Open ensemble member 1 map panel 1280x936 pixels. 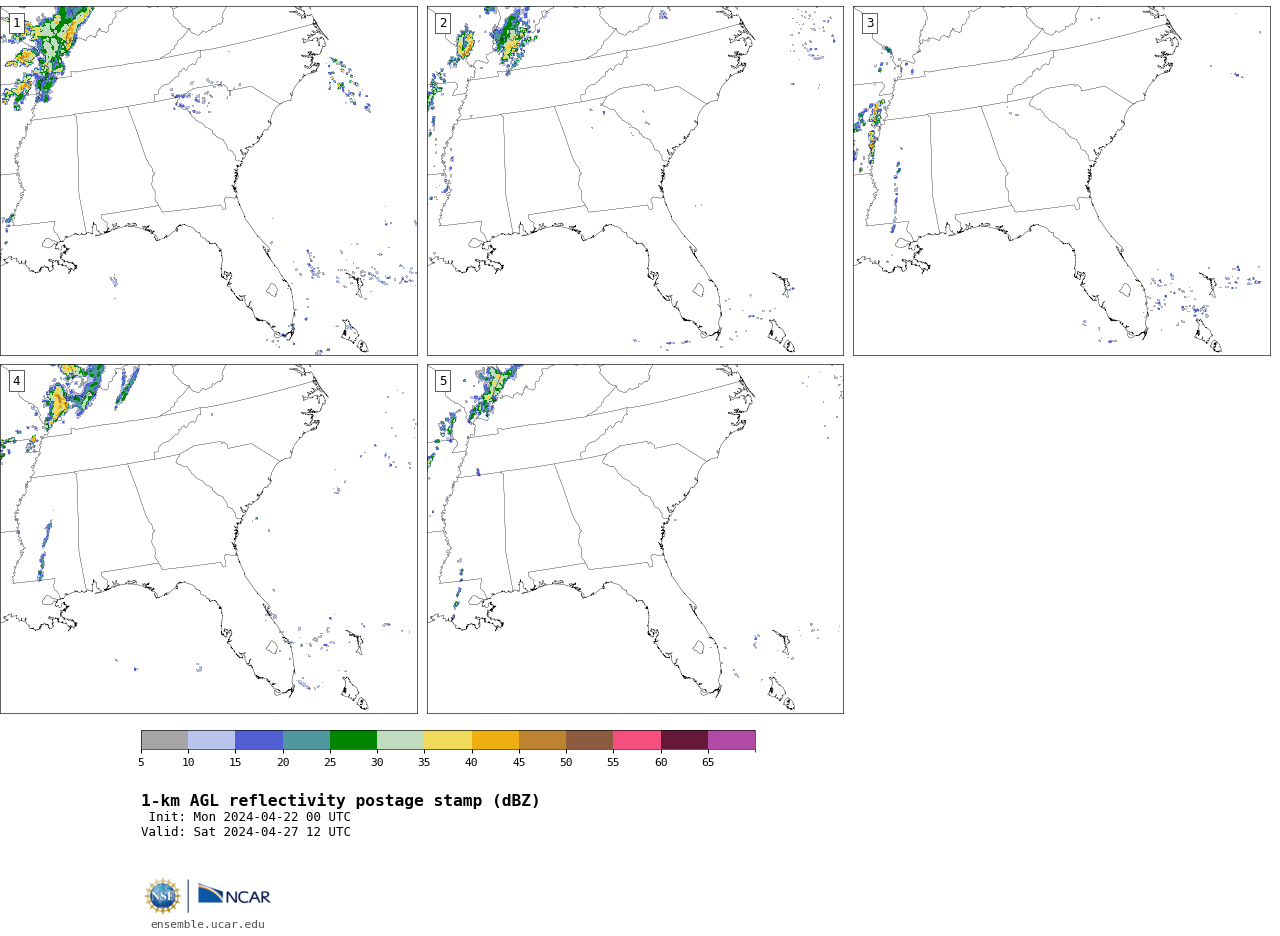pyautogui.click(x=208, y=181)
